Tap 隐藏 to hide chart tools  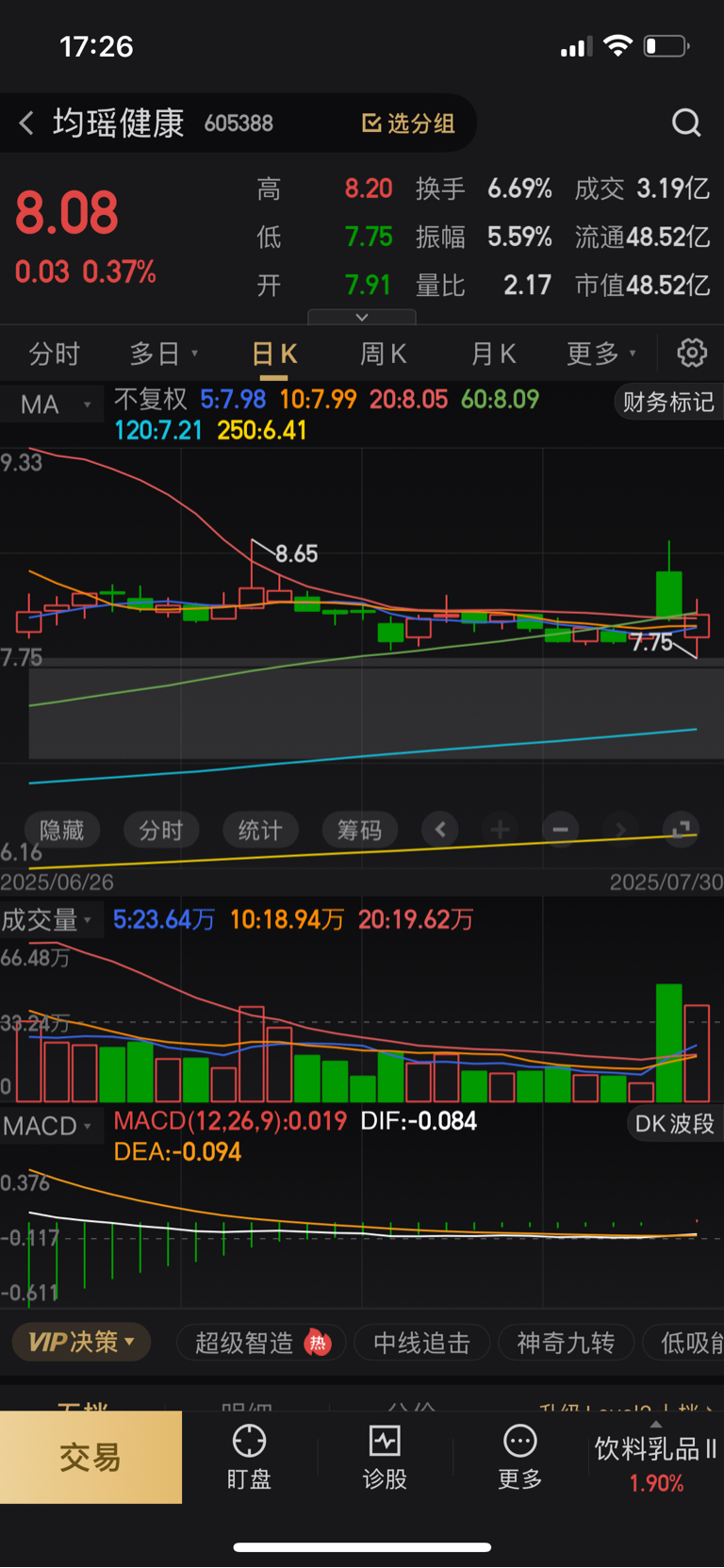(x=62, y=830)
